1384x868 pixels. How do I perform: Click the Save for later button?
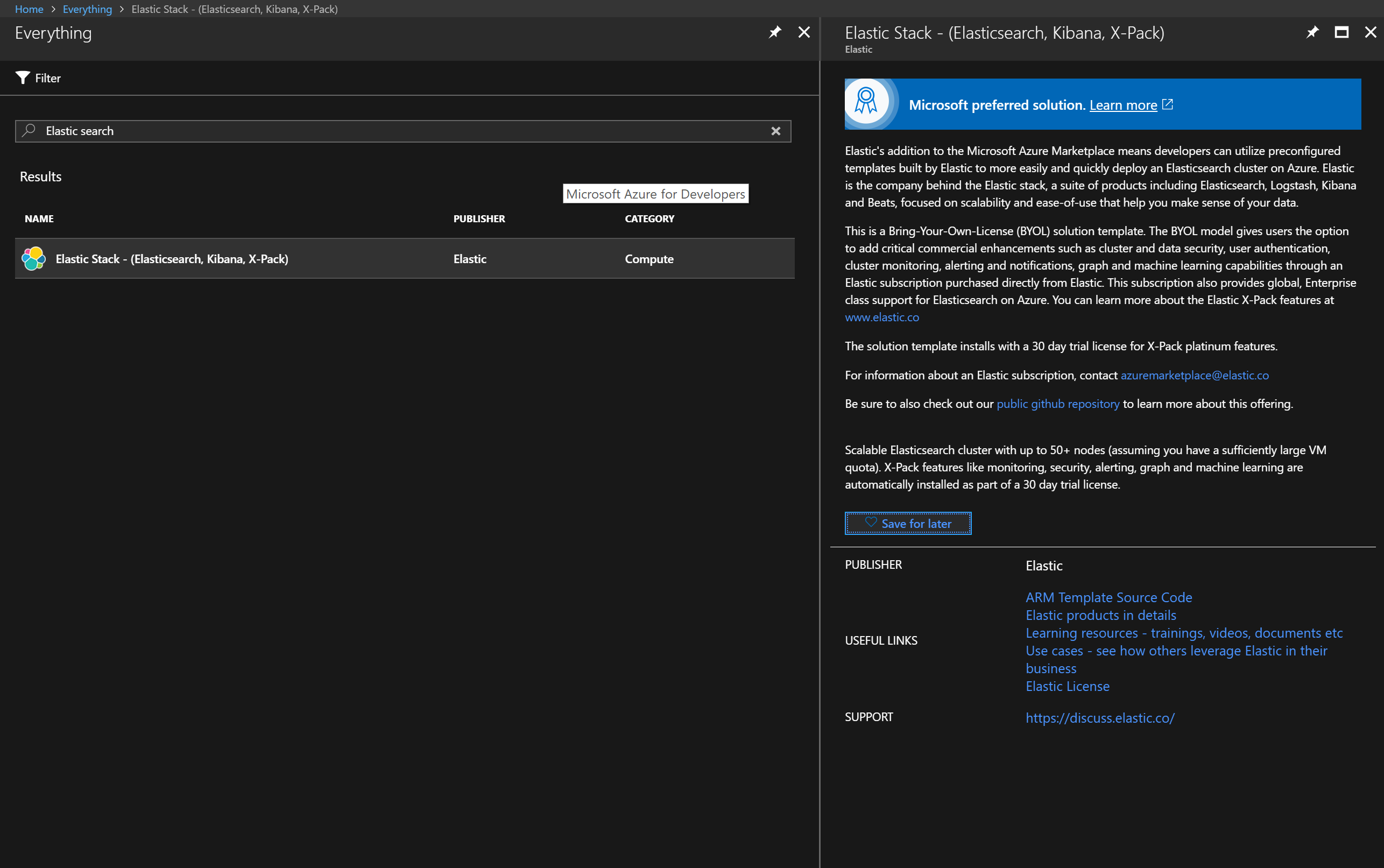[x=908, y=523]
